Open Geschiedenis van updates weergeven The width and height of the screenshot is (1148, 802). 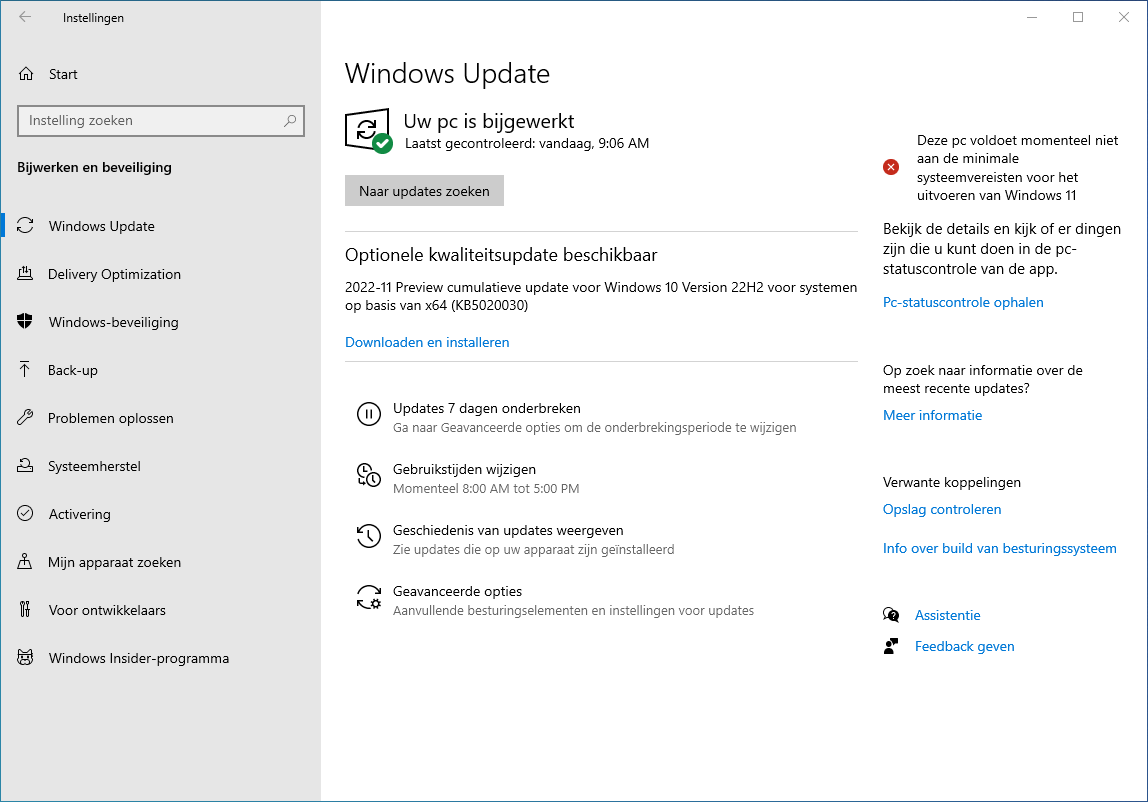tap(508, 531)
